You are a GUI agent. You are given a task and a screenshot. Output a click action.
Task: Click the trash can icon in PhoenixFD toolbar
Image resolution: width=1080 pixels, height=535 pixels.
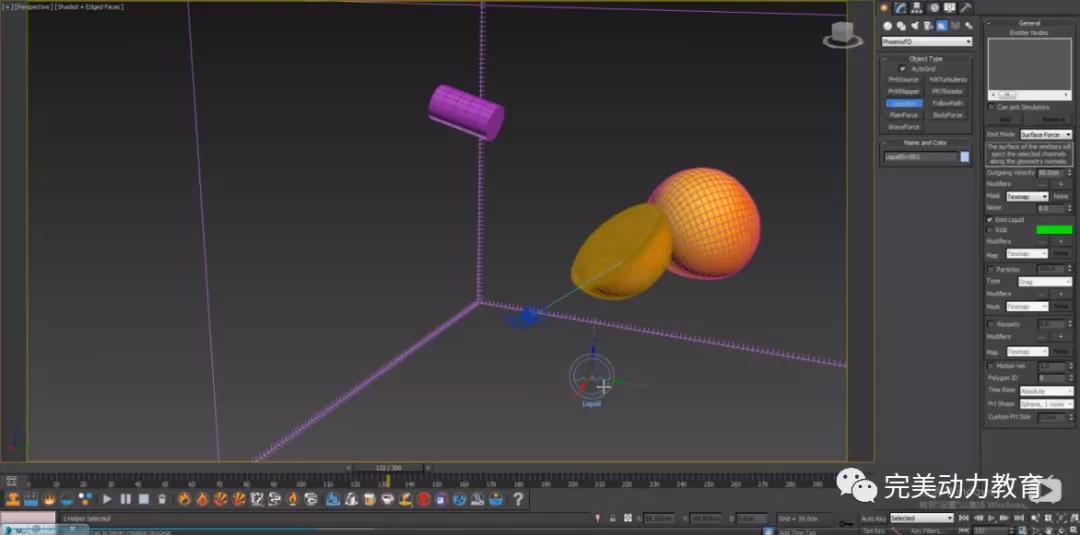(162, 498)
